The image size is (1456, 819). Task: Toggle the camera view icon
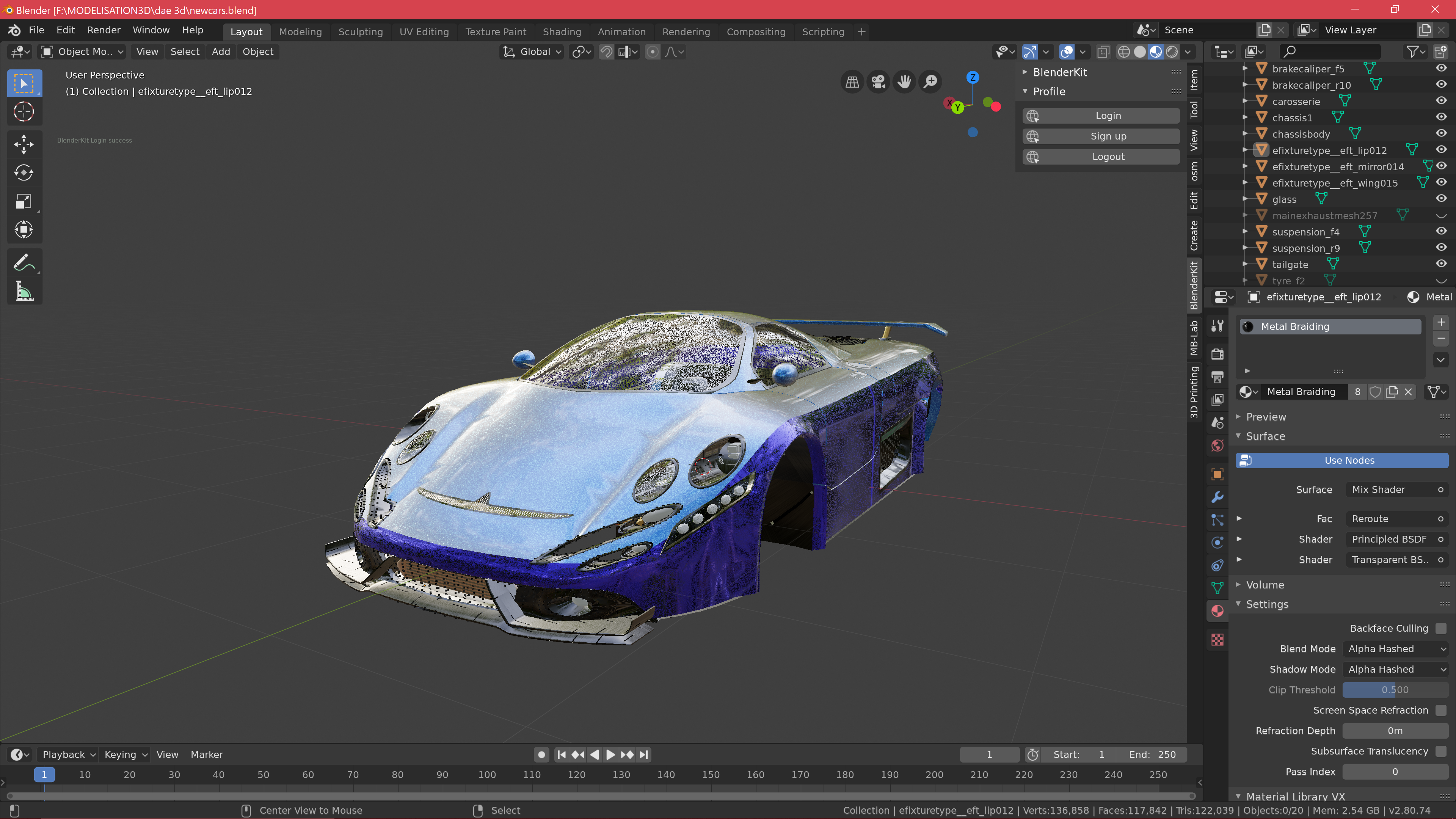878,82
